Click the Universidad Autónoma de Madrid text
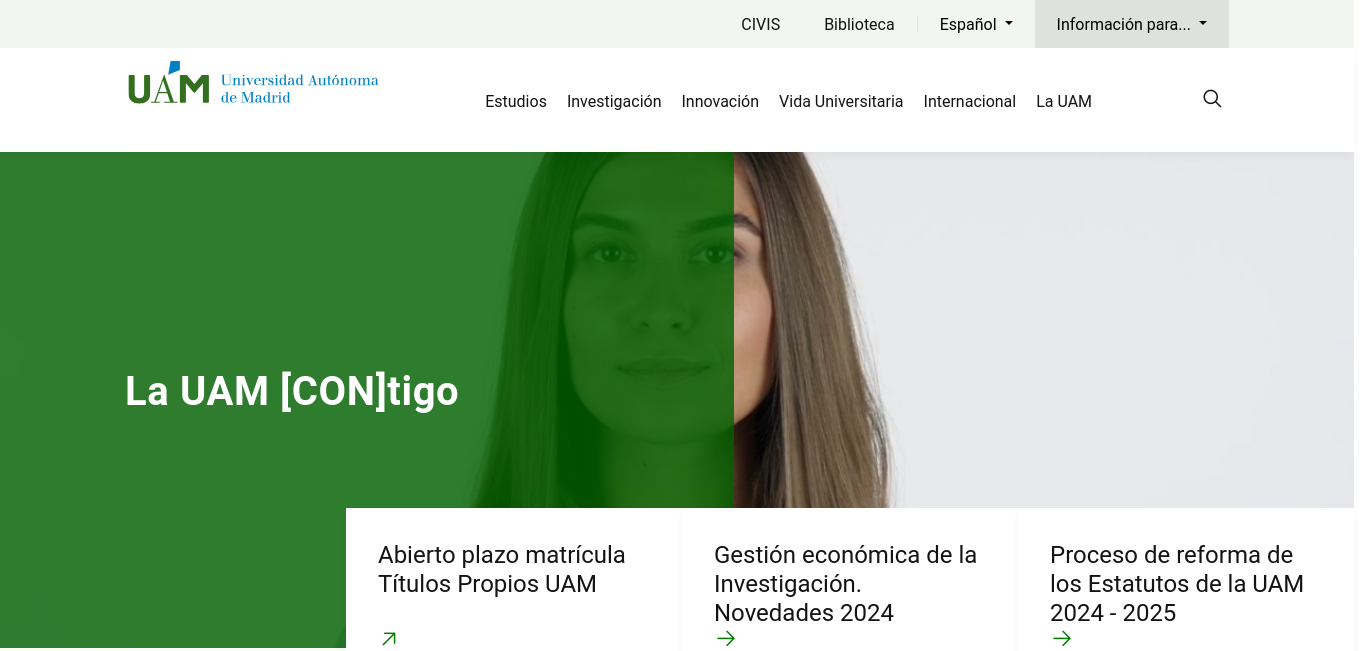The height and width of the screenshot is (651, 1366). pos(300,88)
